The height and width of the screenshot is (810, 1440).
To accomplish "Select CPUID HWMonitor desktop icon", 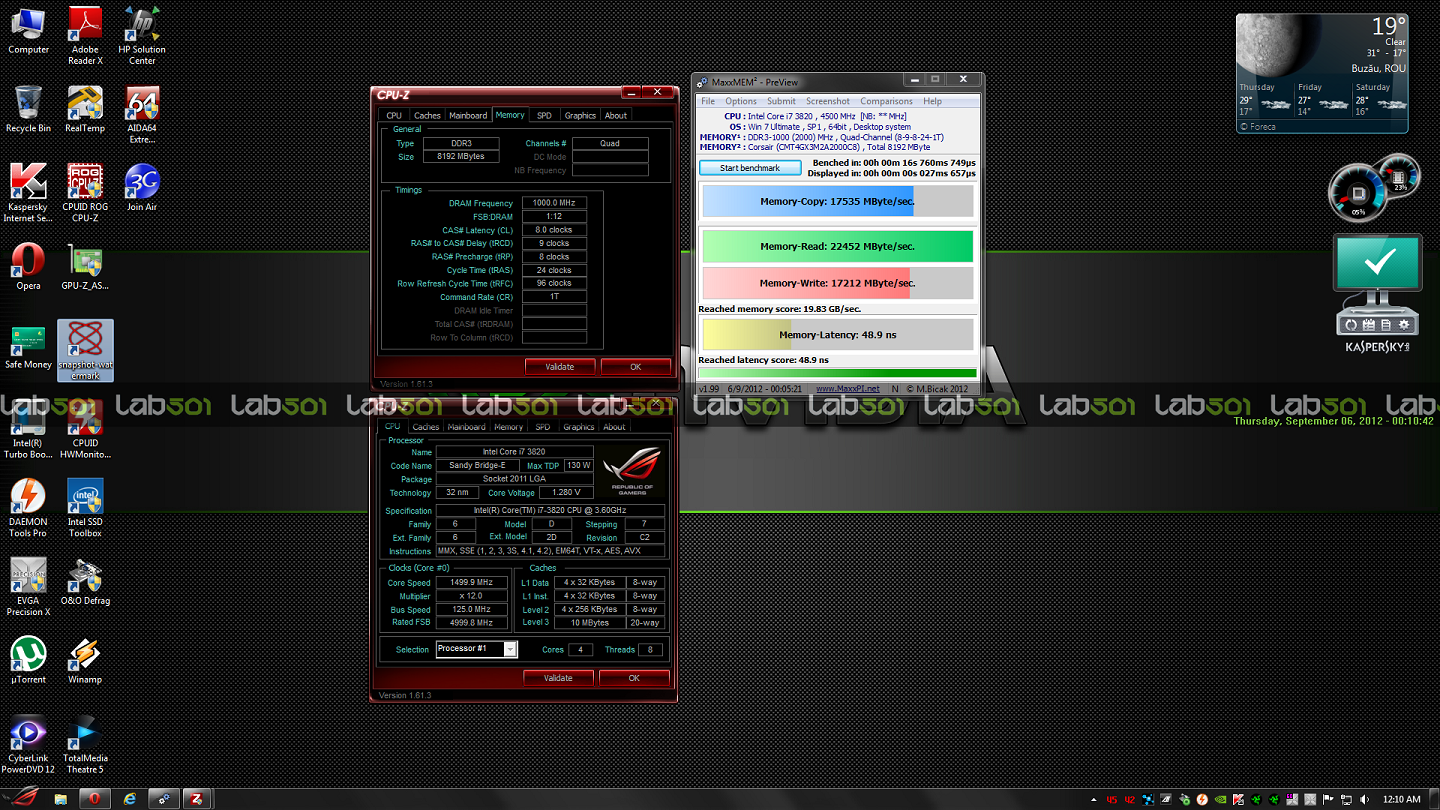I will click(85, 430).
